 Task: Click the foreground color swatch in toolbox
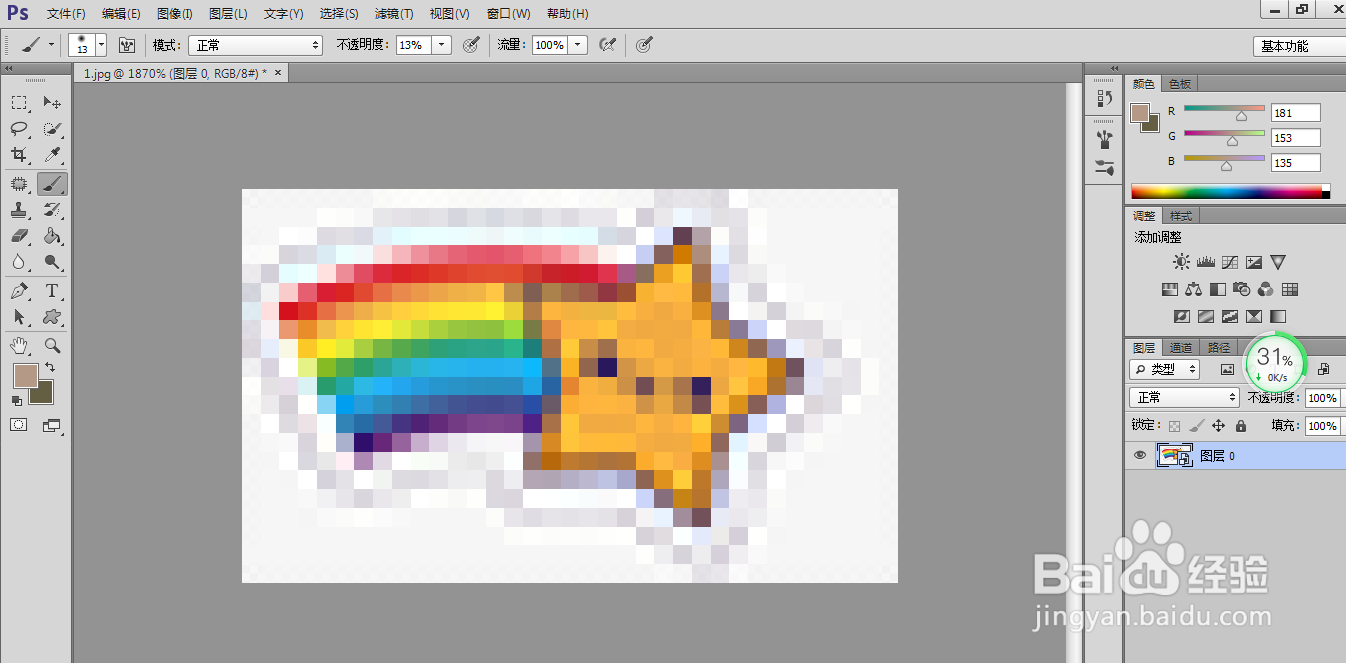(x=25, y=377)
